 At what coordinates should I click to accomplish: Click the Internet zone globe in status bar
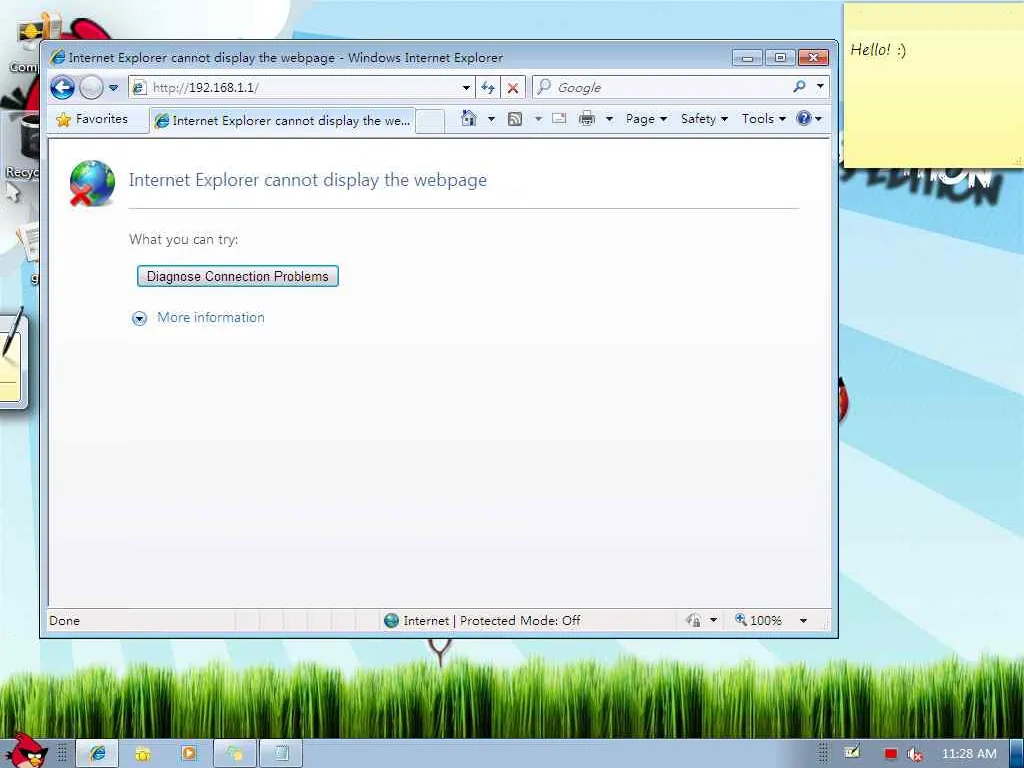pos(391,620)
